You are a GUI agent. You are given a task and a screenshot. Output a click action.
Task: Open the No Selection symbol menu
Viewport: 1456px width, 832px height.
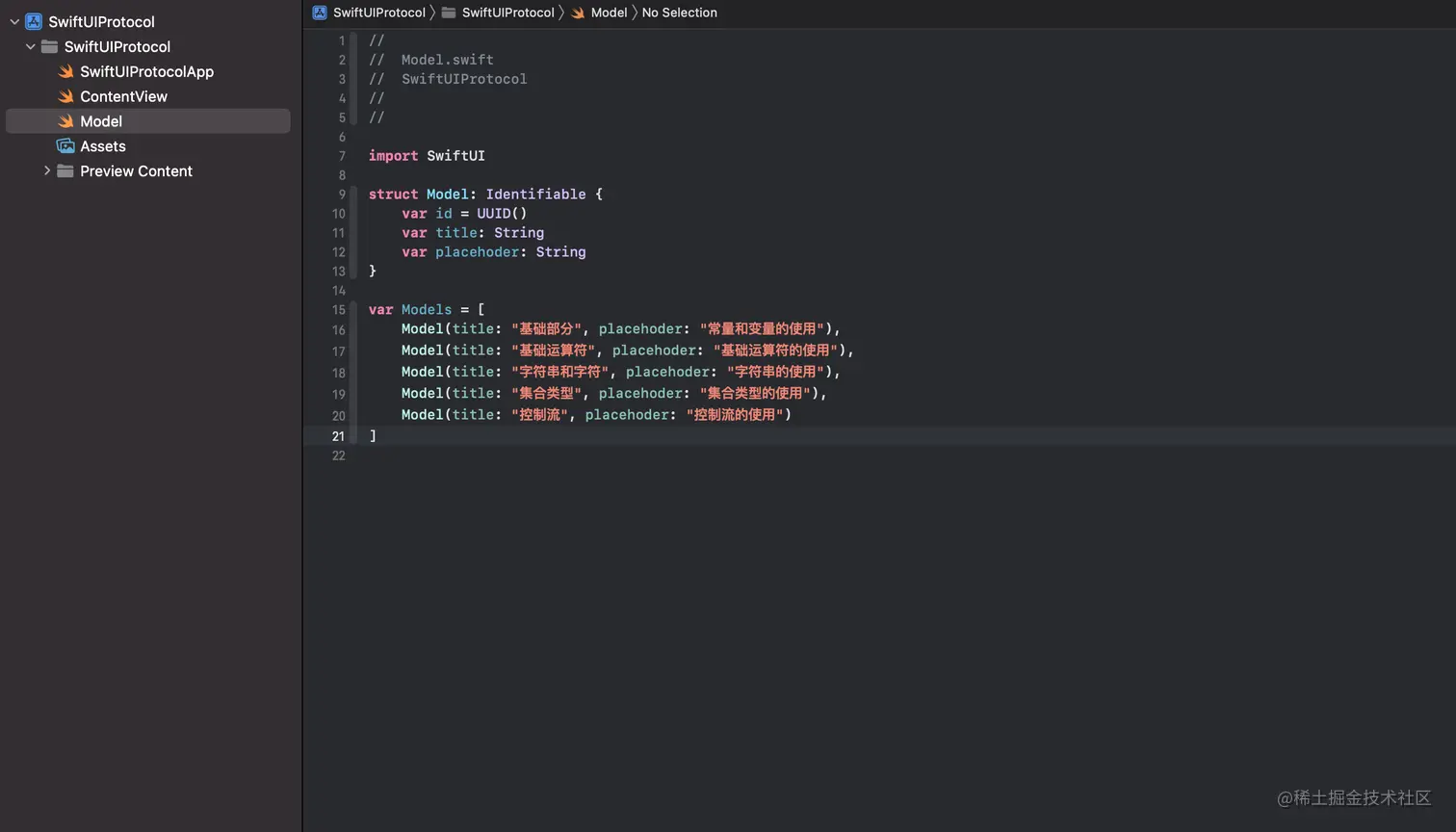(x=679, y=13)
